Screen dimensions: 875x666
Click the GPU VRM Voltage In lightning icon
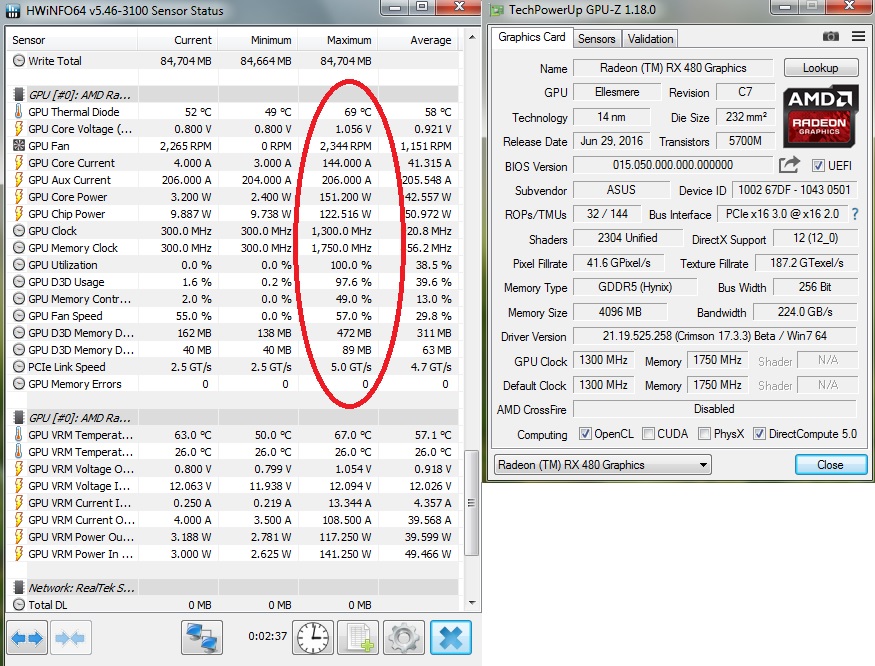(18, 486)
